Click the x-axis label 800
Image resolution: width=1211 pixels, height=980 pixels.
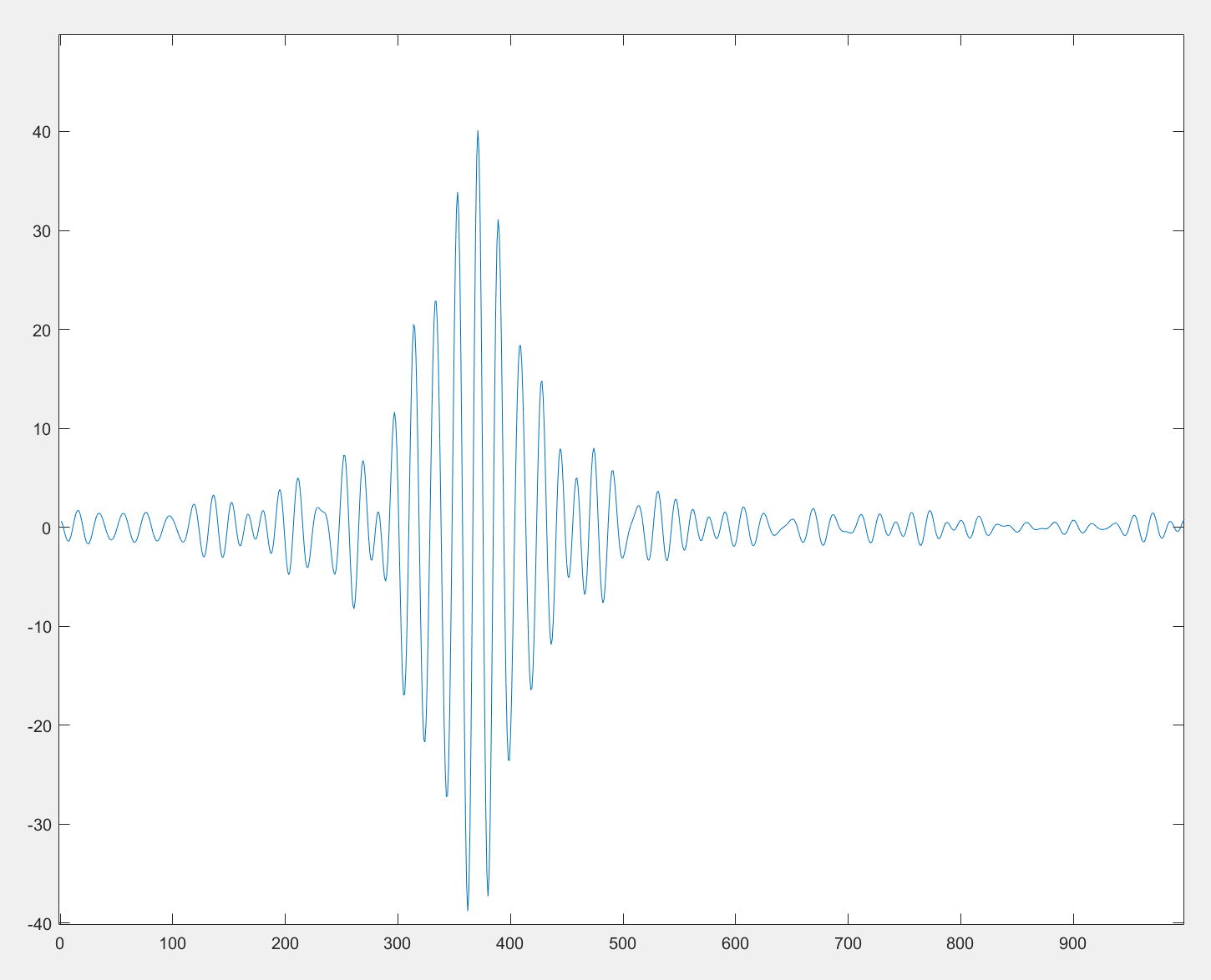tap(960, 944)
